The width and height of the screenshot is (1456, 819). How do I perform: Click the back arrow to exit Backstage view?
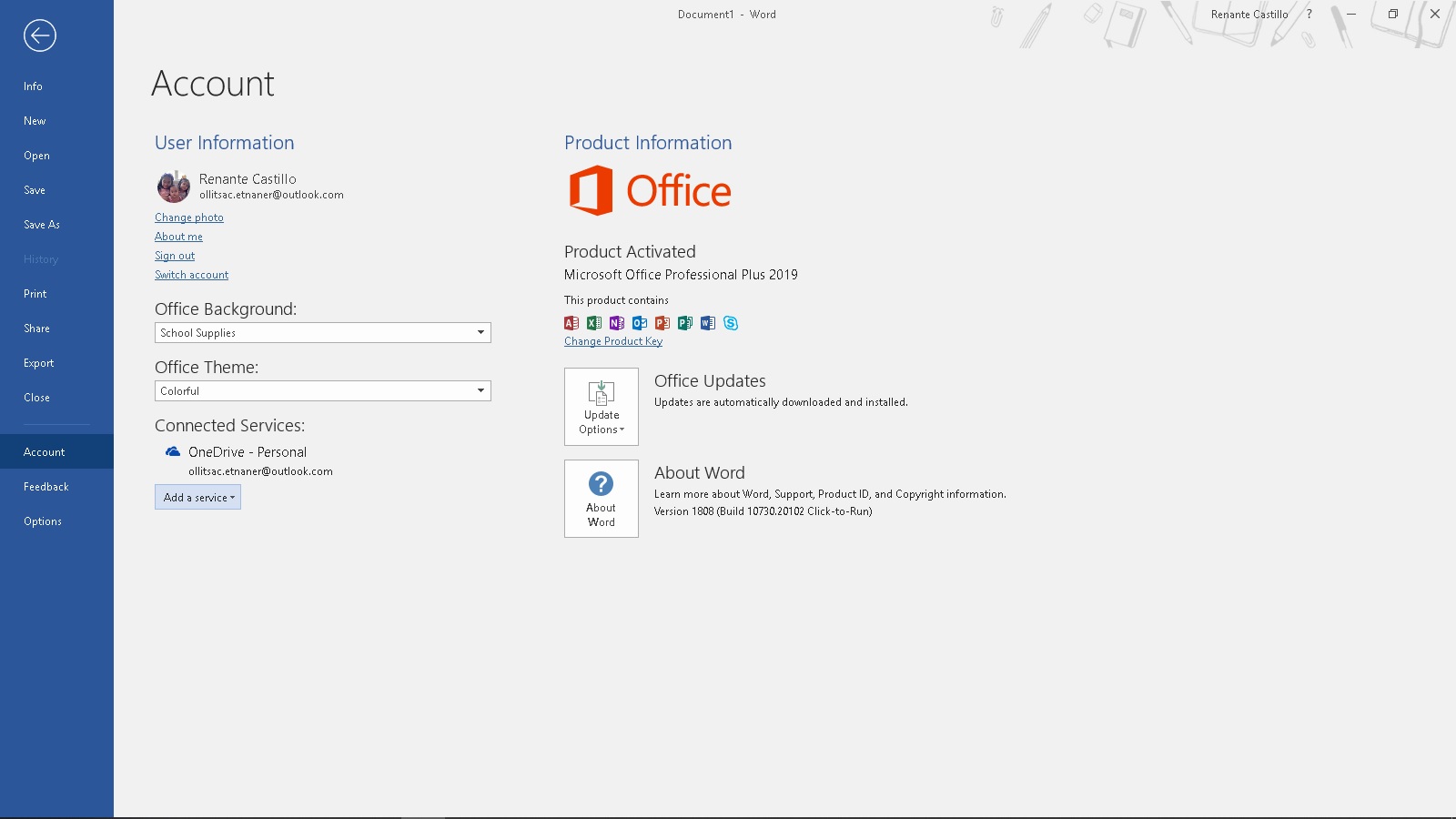pyautogui.click(x=38, y=35)
